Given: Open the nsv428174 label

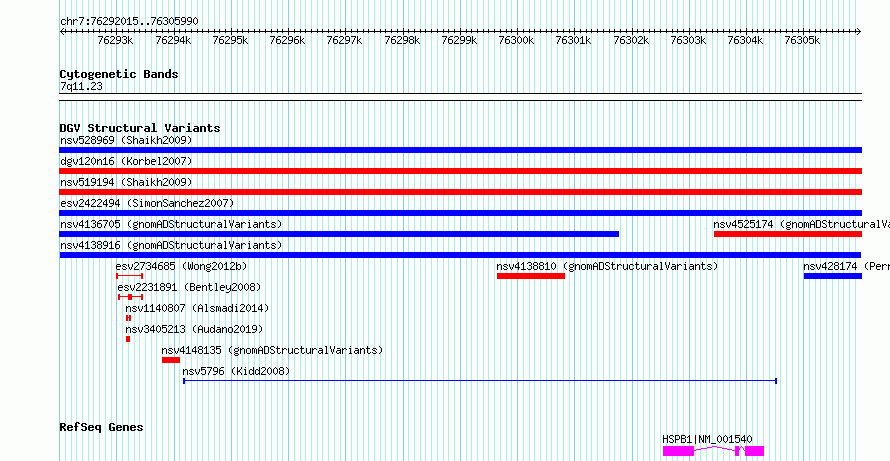Looking at the screenshot, I should [x=846, y=266].
